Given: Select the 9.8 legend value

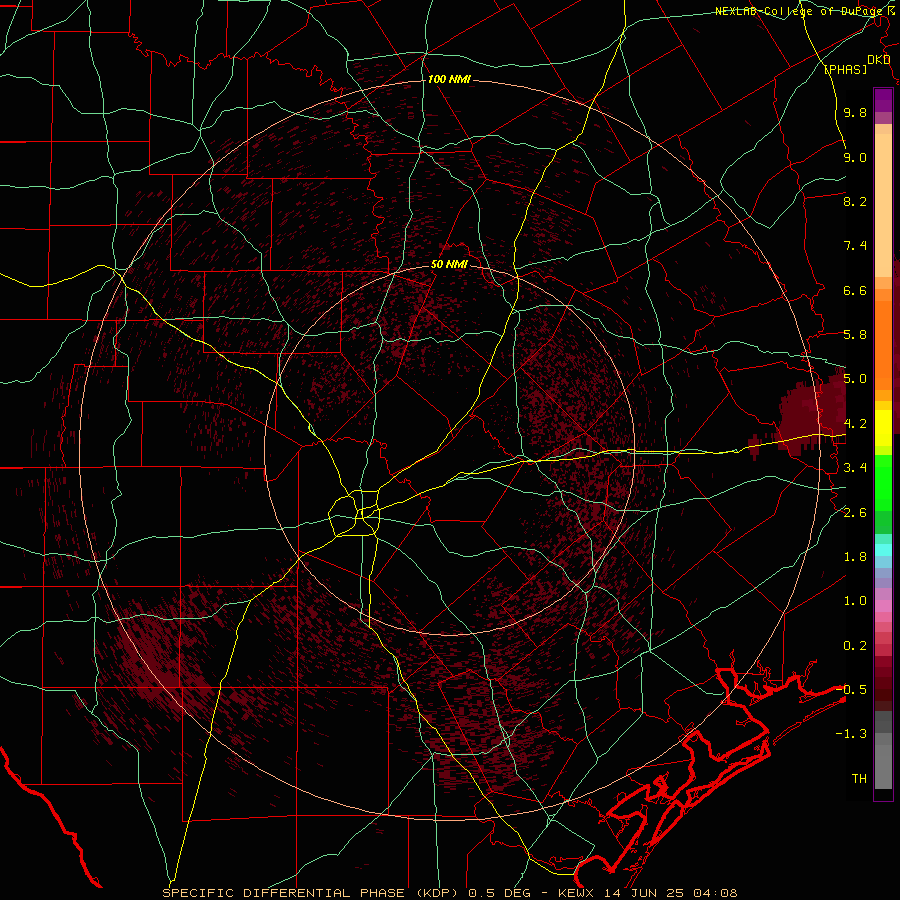Looking at the screenshot, I should coord(855,112).
